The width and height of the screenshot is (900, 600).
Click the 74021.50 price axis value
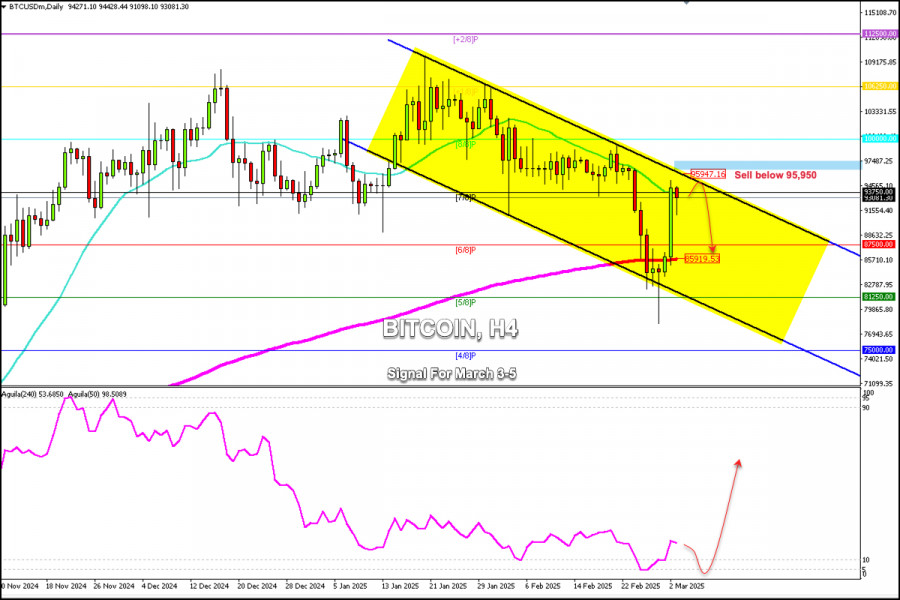(x=879, y=358)
